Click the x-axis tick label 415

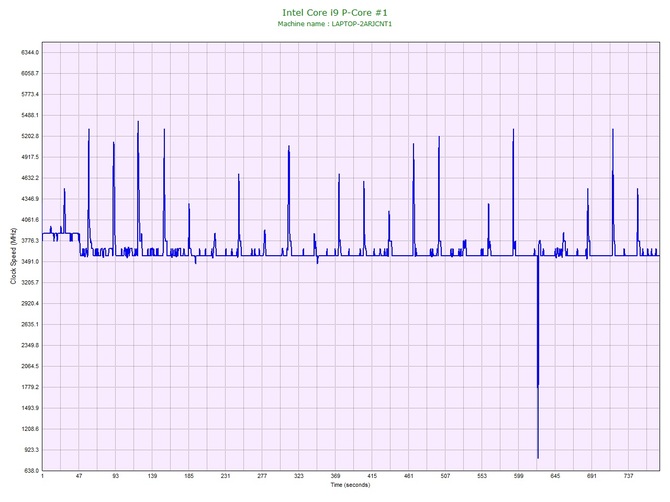[x=372, y=476]
